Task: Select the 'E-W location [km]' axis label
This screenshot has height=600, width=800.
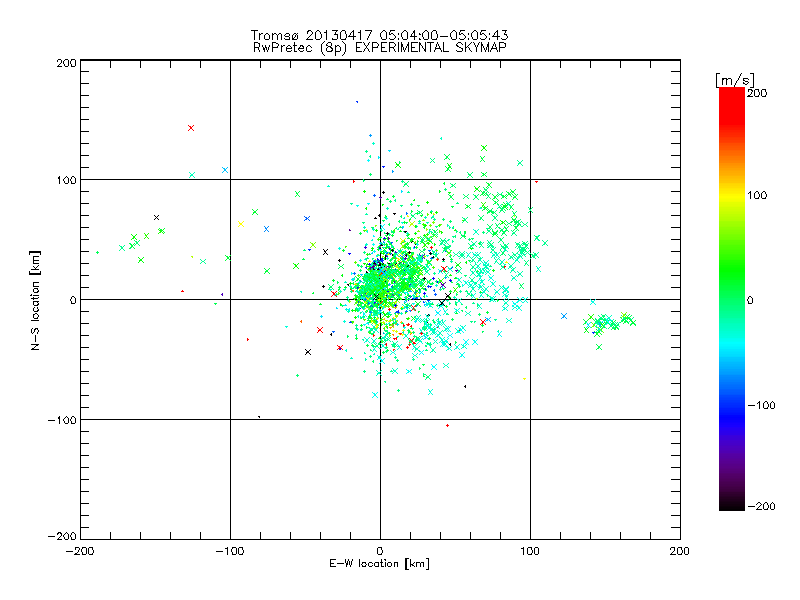Action: tap(379, 563)
